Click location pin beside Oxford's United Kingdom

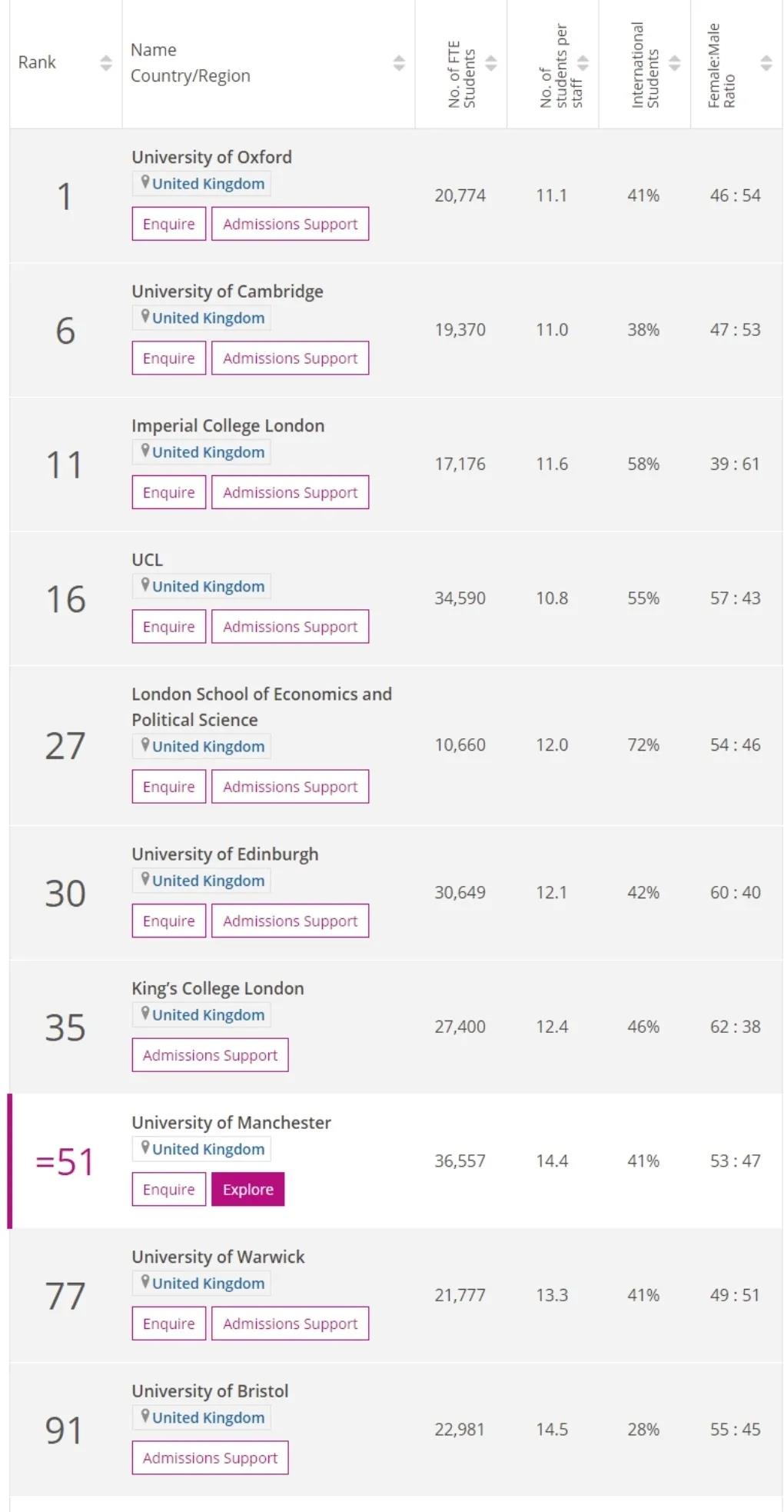click(x=145, y=183)
